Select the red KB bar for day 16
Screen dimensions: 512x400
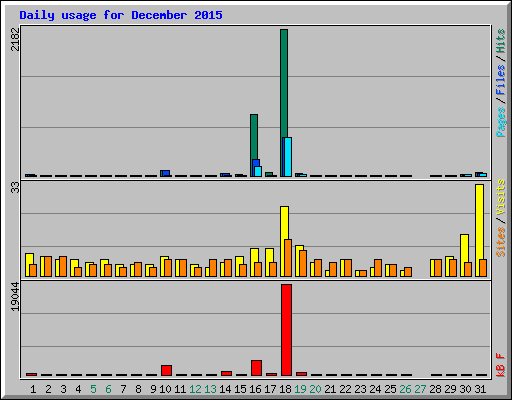(256, 368)
